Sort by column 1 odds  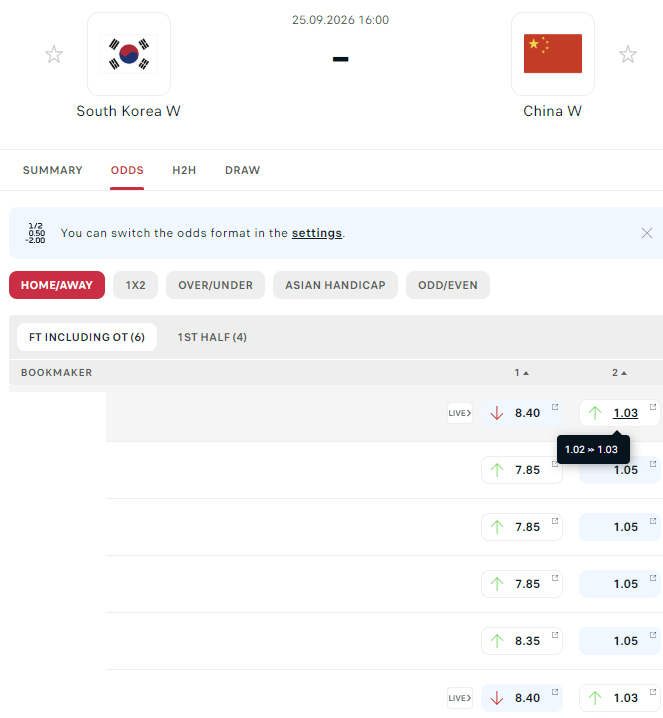click(x=522, y=373)
